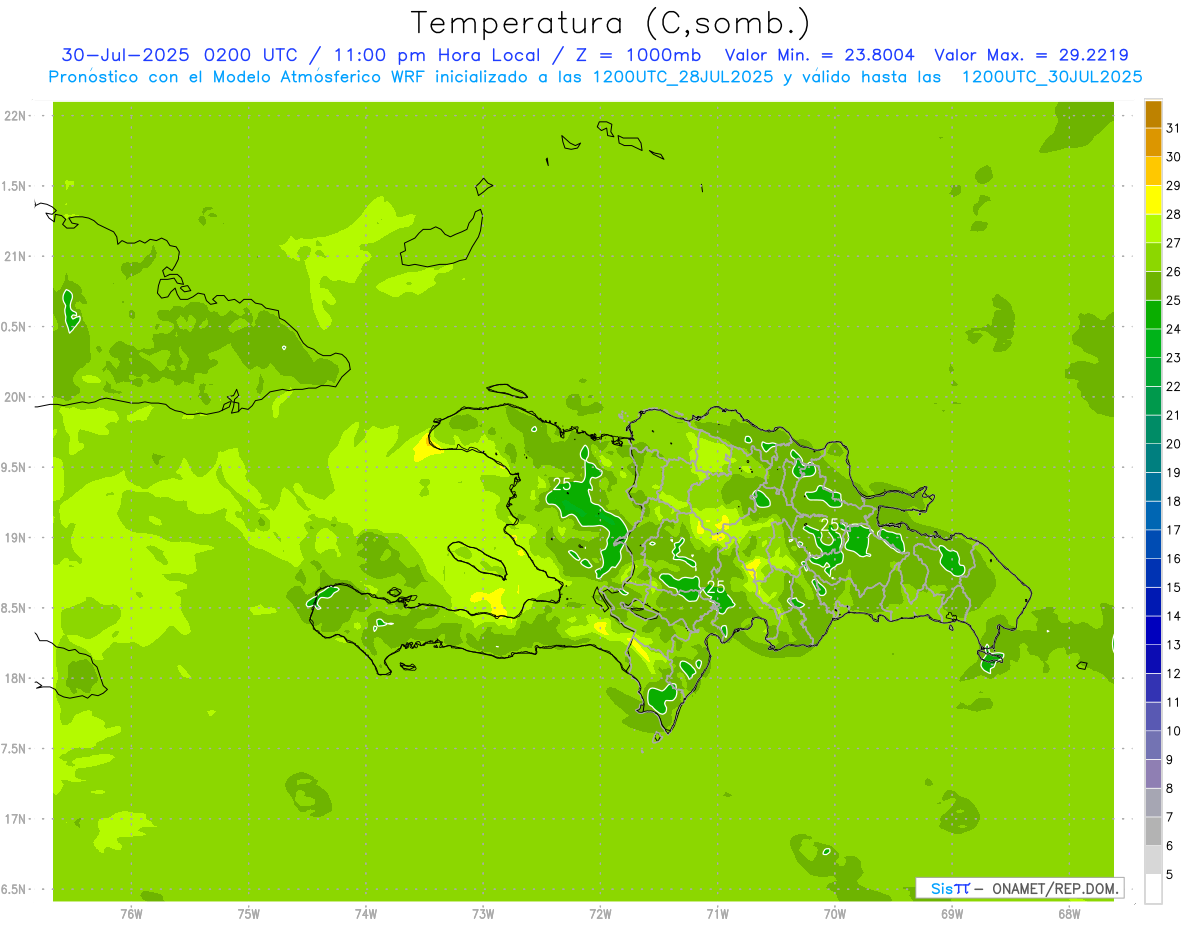The width and height of the screenshot is (1200, 927).
Task: Click the colorbar swatch between 29 and 30
Action: coord(1153,171)
